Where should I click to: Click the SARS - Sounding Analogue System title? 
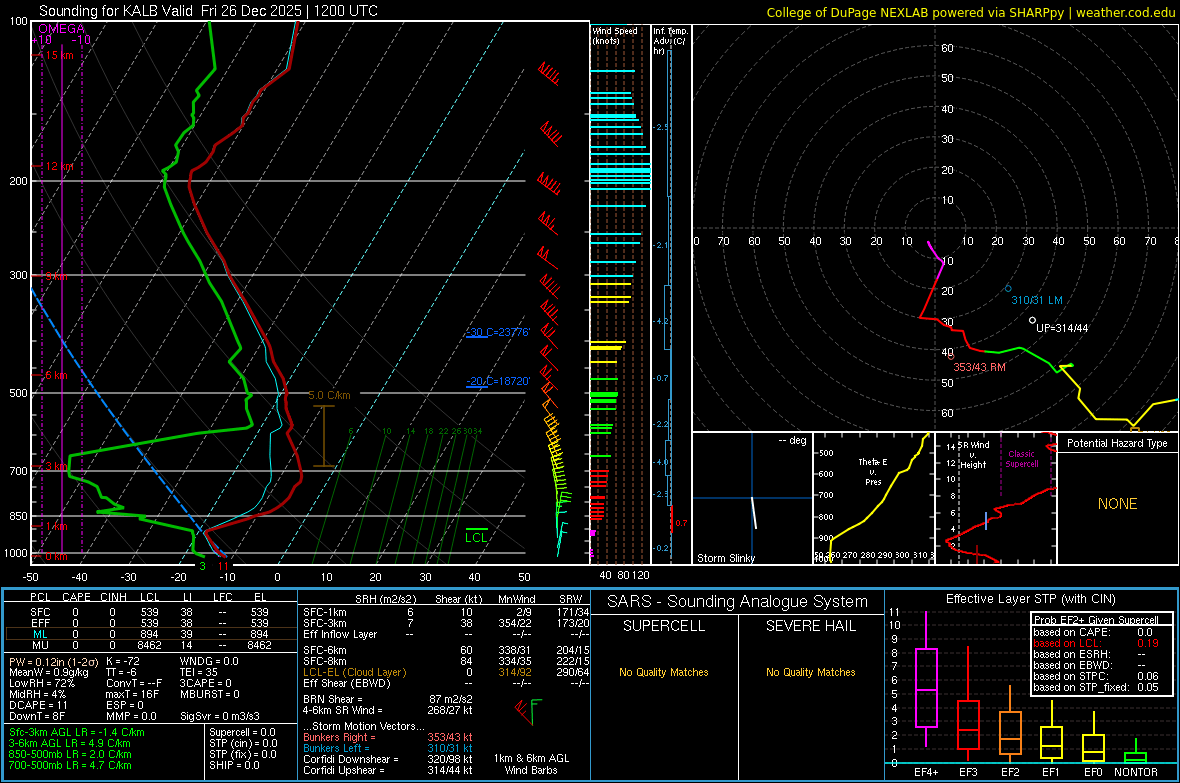[x=737, y=601]
